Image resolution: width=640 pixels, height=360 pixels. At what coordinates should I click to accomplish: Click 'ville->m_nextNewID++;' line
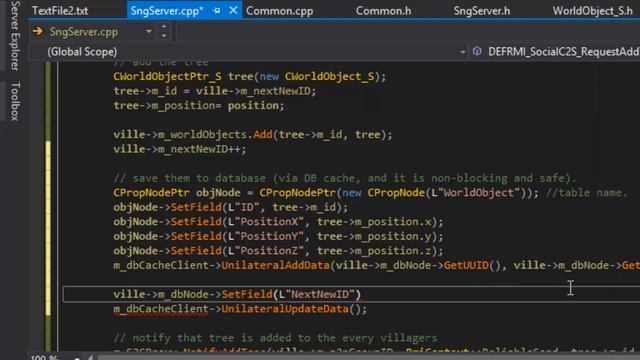(180, 149)
